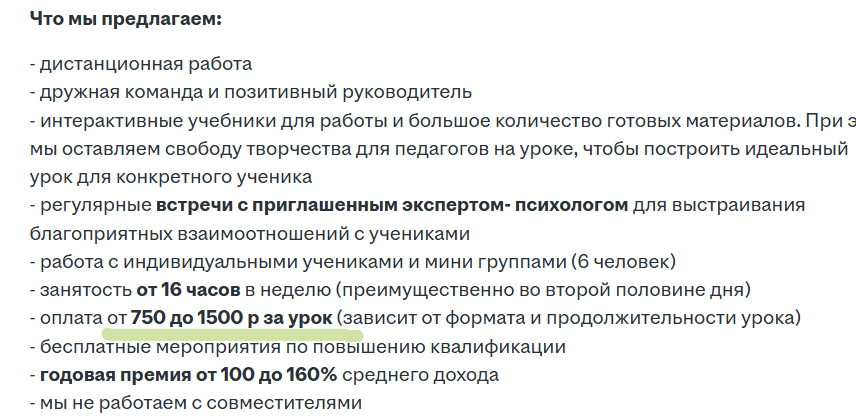Click bold text "годовая премия от 100 до 160%"
The width and height of the screenshot is (856, 420).
(x=188, y=375)
